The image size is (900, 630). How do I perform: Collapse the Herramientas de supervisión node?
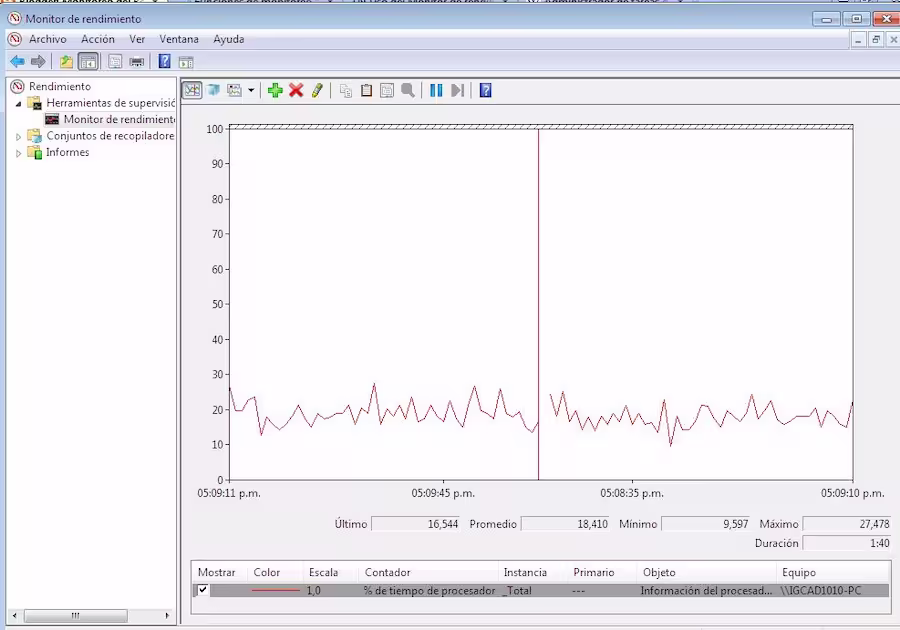pyautogui.click(x=18, y=104)
